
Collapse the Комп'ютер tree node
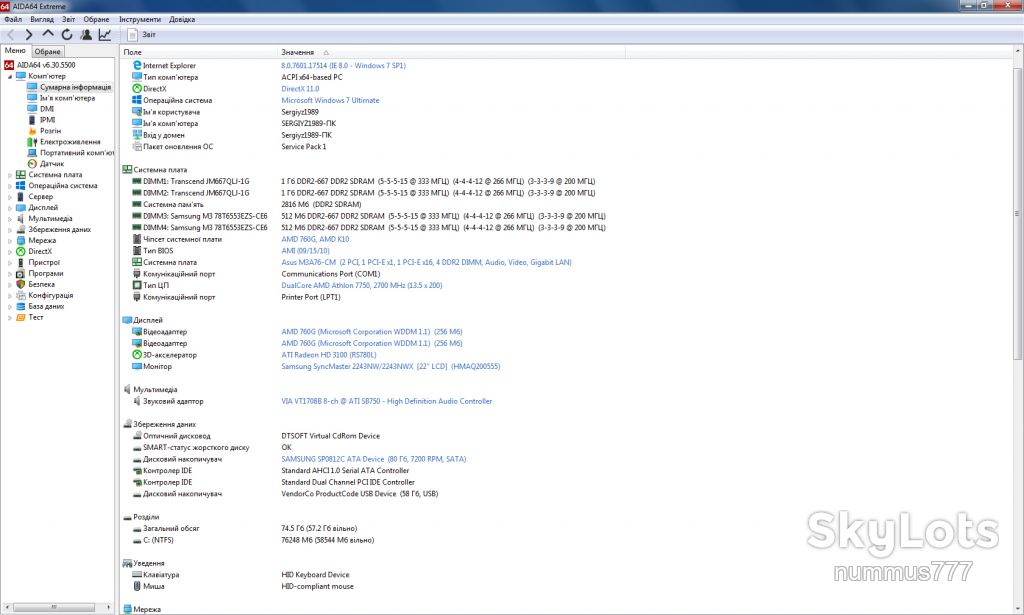pos(10,76)
